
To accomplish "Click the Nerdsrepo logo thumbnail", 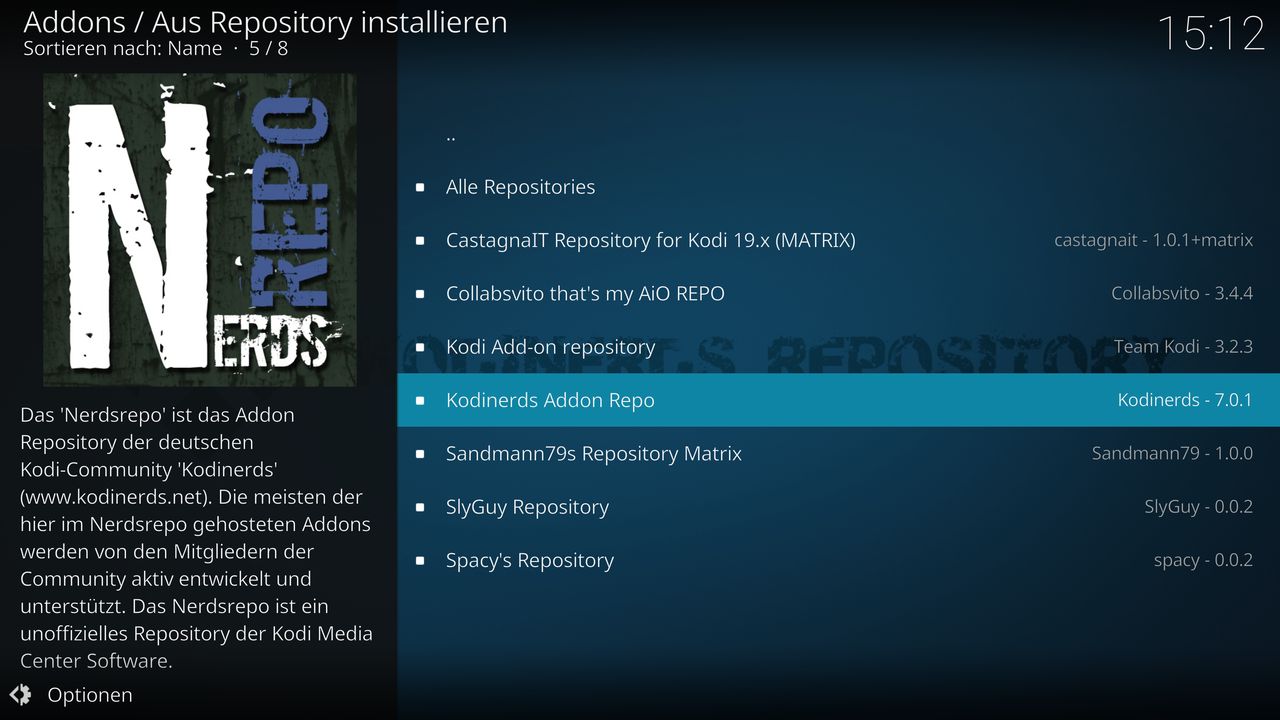I will click(x=199, y=230).
